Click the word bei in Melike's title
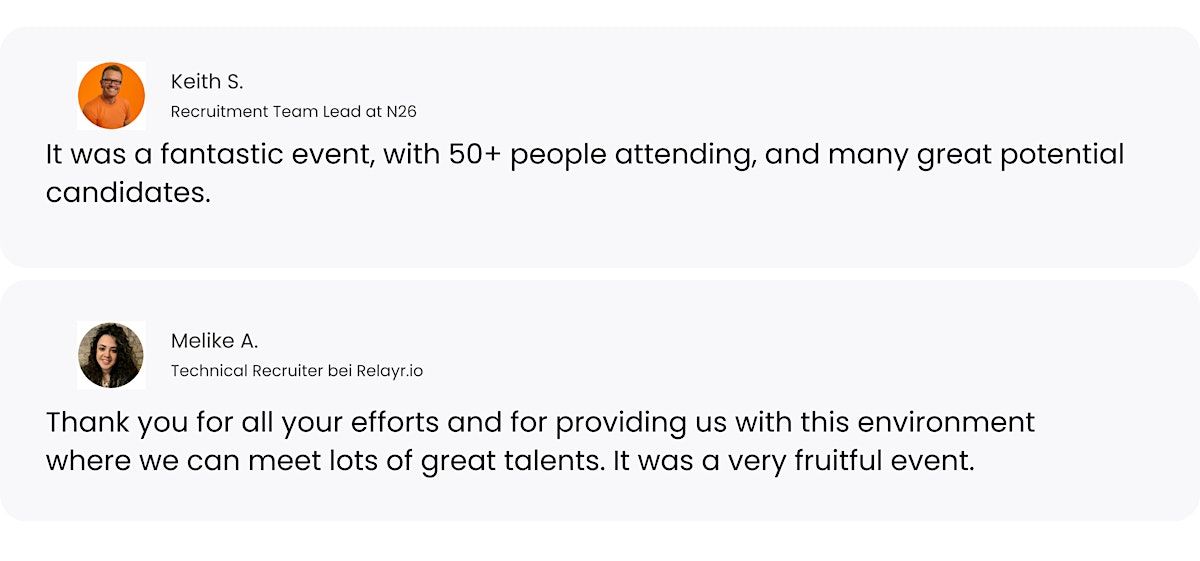The width and height of the screenshot is (1200, 561). point(340,371)
